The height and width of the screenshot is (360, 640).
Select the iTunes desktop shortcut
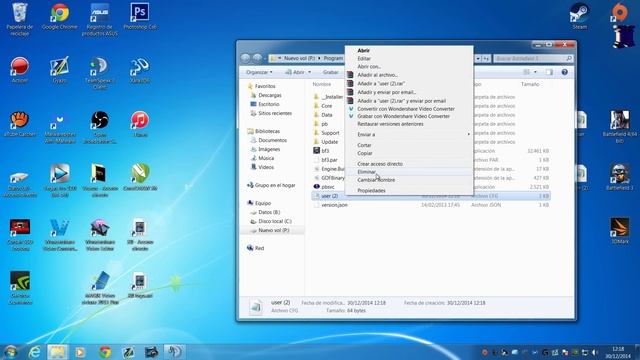coord(140,124)
